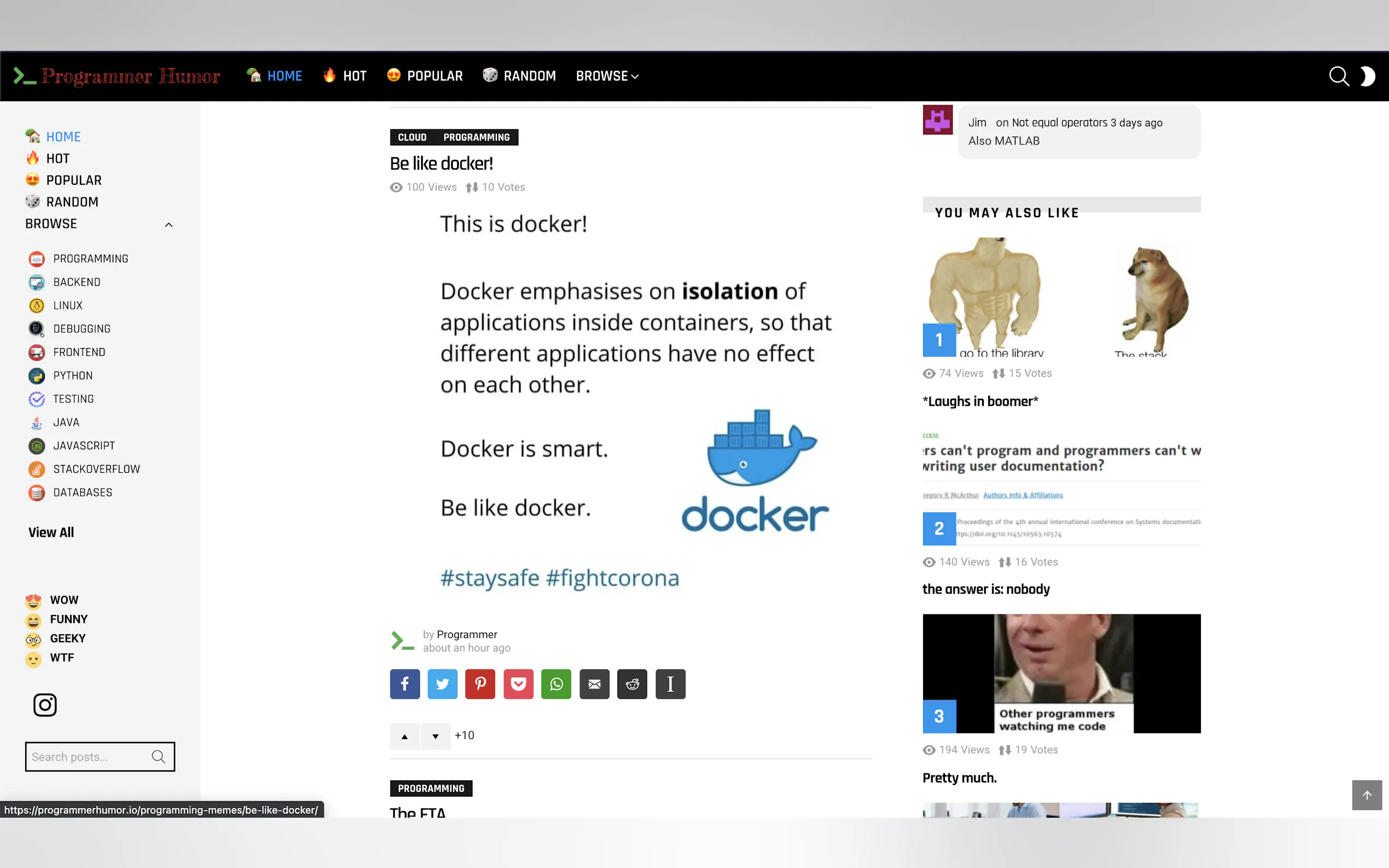
Task: Share post by email envelope icon
Action: click(594, 684)
